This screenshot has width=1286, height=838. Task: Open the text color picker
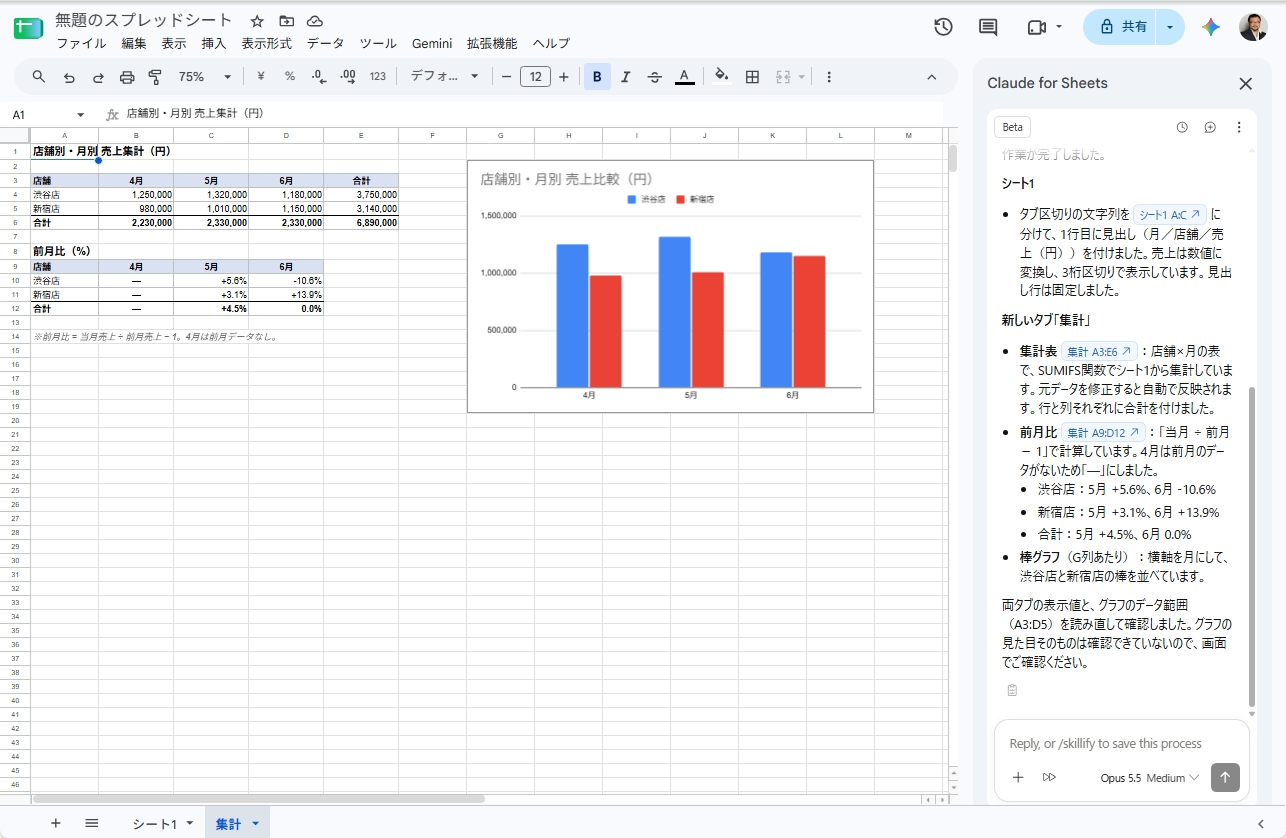click(x=684, y=77)
